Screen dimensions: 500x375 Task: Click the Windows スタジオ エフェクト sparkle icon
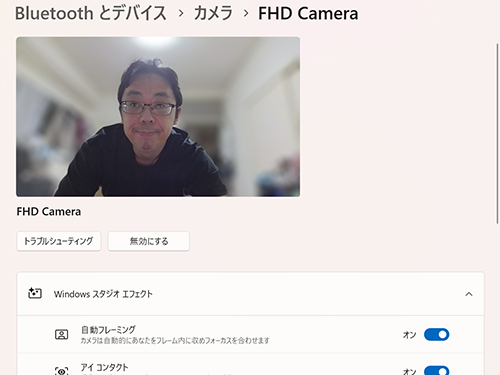tap(35, 293)
